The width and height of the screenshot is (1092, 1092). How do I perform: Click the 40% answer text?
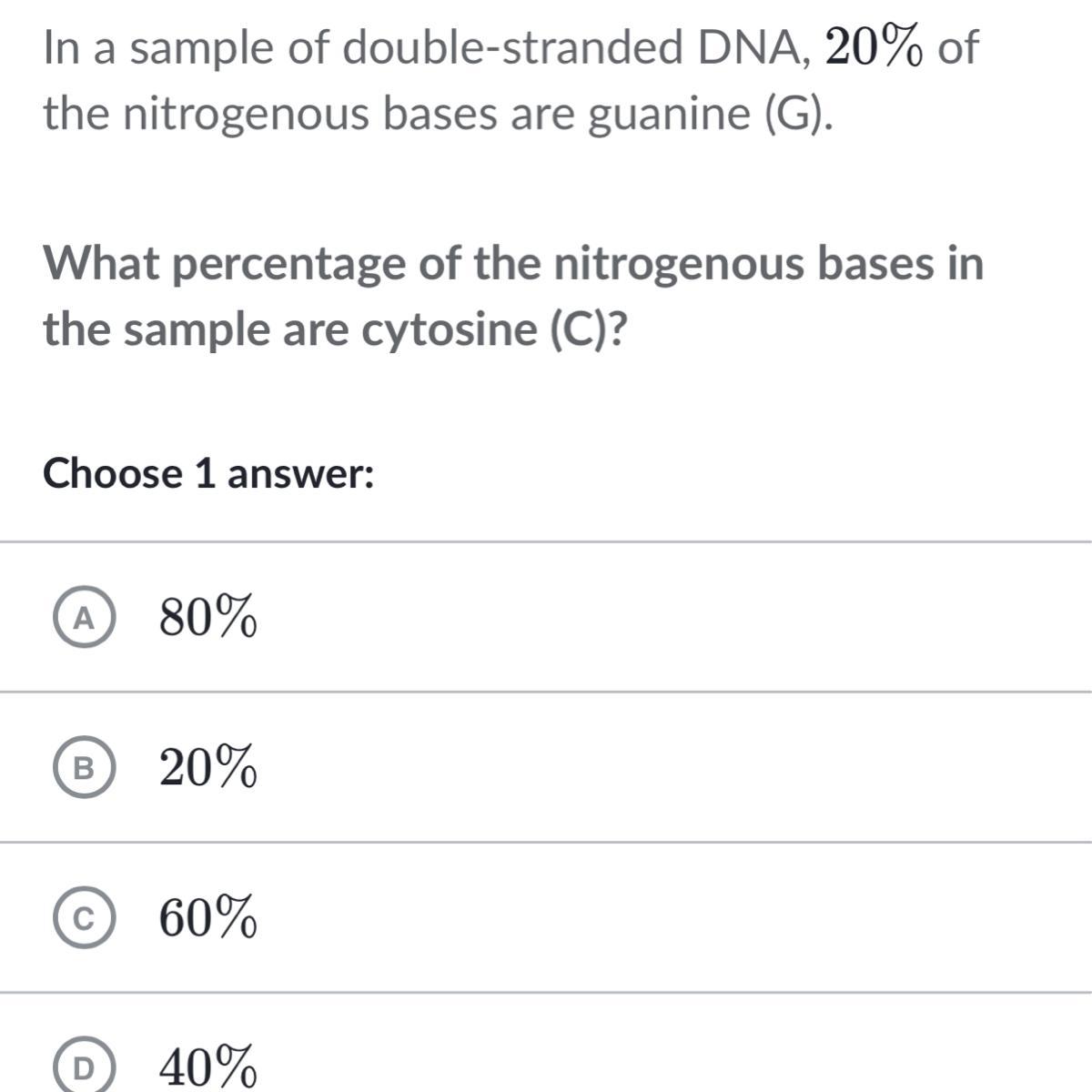click(x=208, y=1068)
